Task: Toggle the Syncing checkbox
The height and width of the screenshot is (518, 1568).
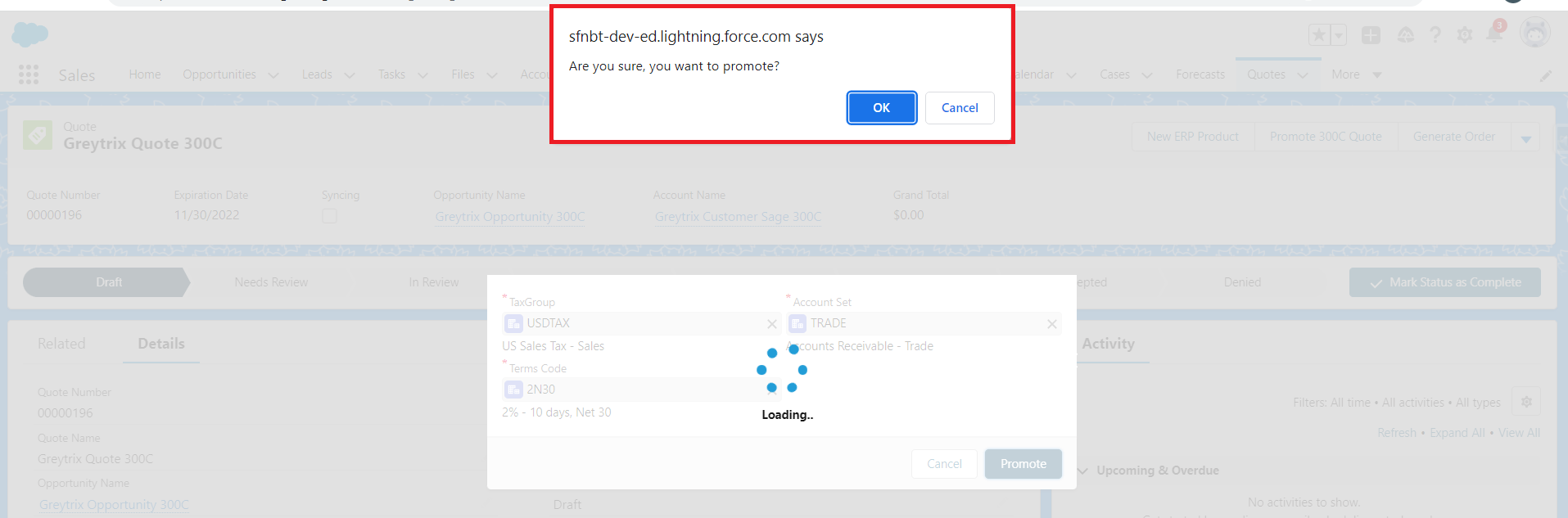Action: (329, 216)
